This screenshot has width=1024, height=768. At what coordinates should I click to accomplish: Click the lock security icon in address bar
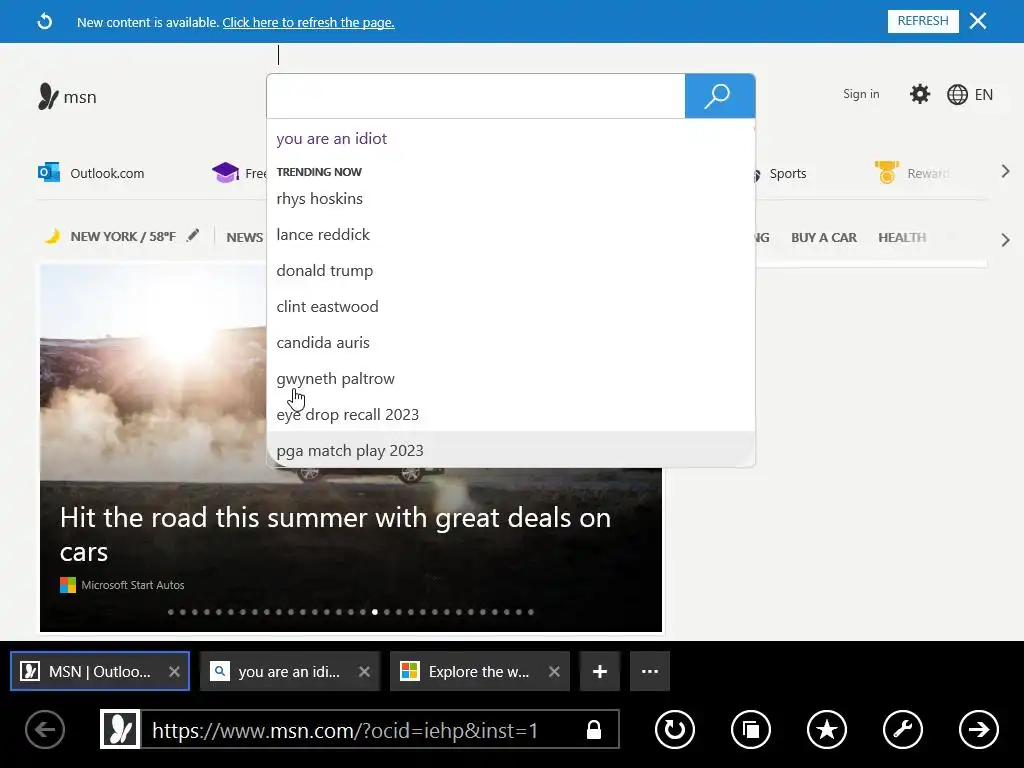(594, 729)
